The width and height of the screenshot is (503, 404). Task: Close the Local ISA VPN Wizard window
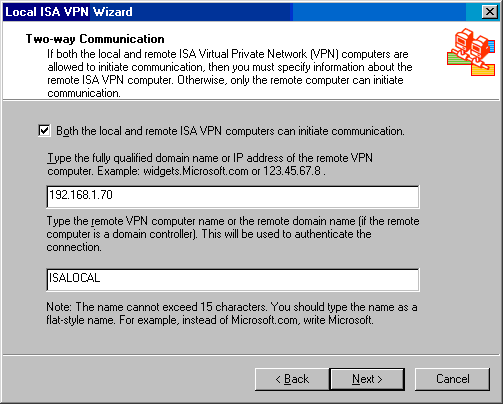490,12
